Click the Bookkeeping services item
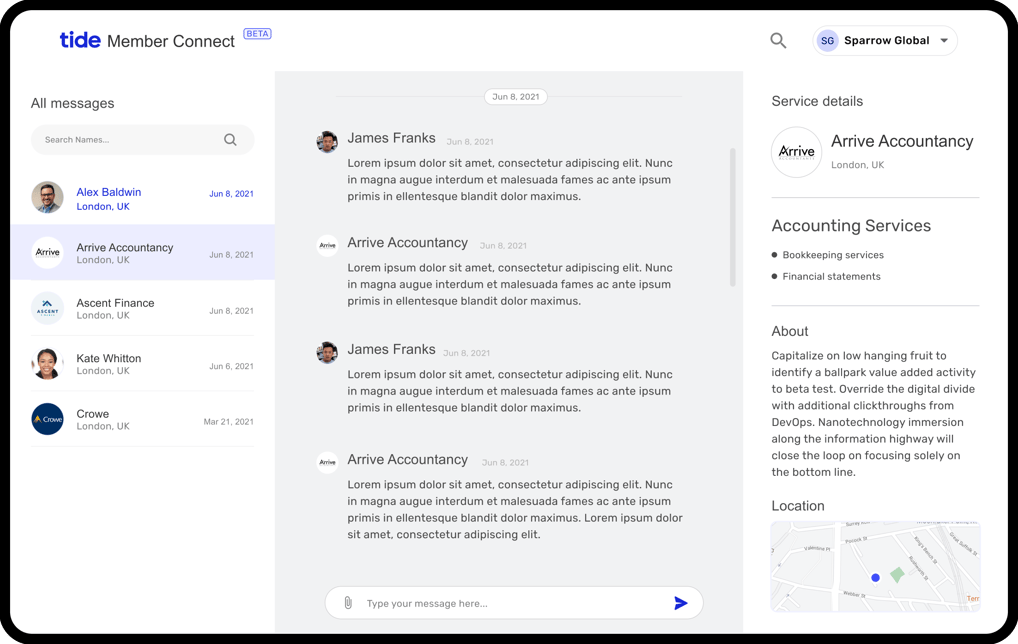 click(x=833, y=255)
